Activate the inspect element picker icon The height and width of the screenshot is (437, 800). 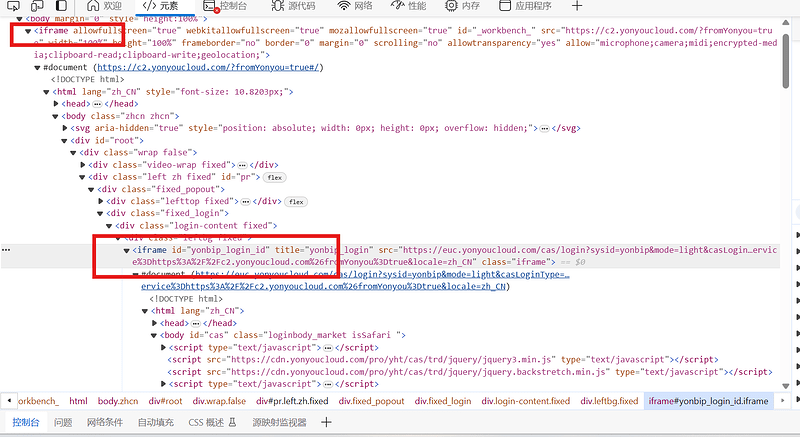(x=13, y=6)
